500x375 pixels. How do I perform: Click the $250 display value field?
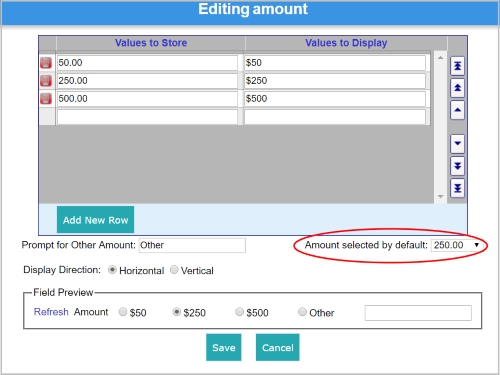pos(335,81)
